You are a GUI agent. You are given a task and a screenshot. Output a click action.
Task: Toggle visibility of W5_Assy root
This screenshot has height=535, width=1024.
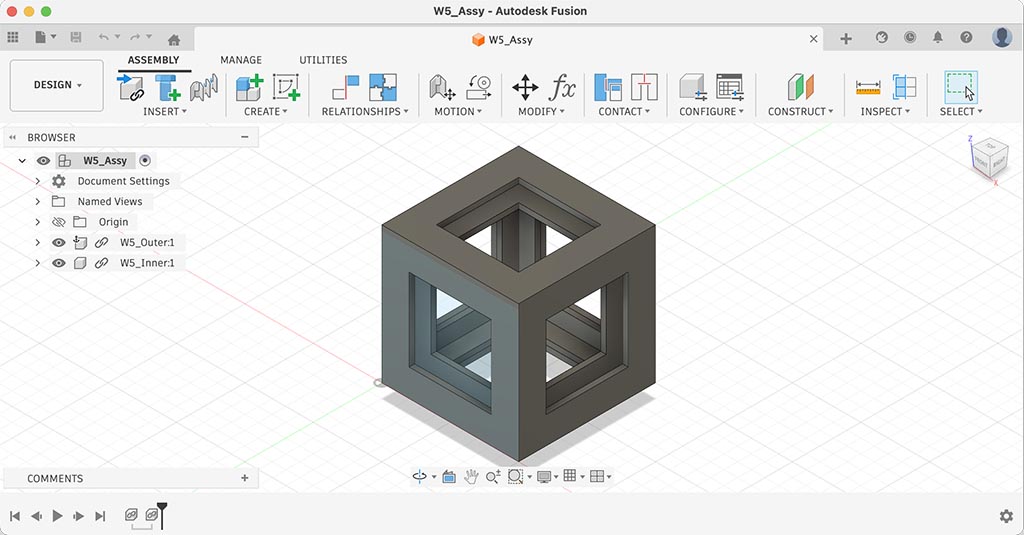tap(43, 161)
